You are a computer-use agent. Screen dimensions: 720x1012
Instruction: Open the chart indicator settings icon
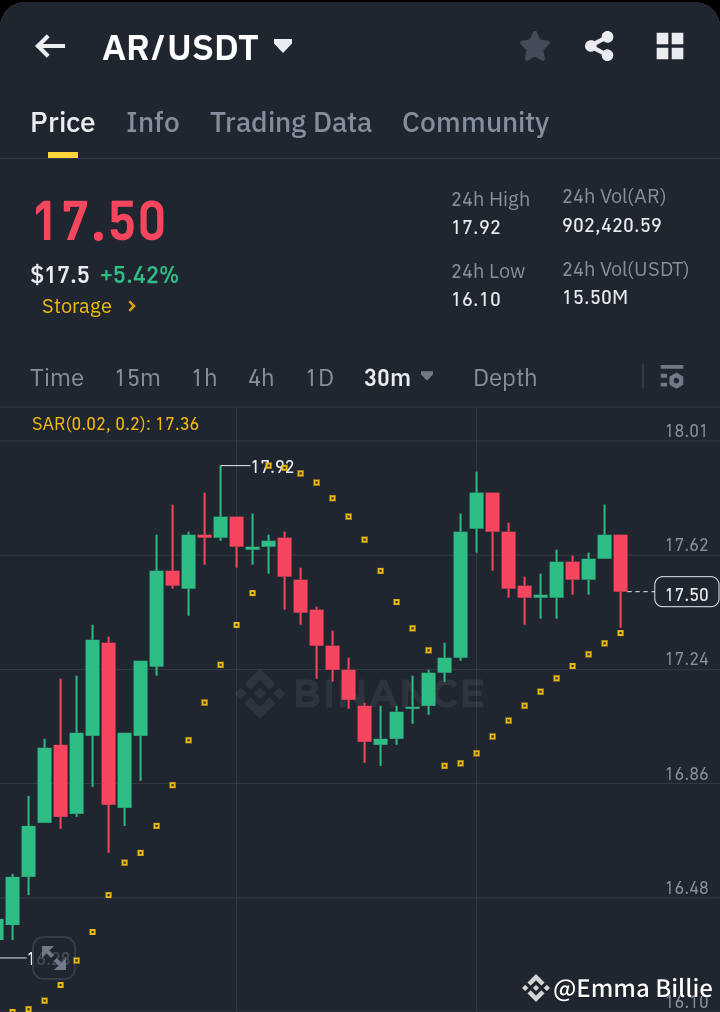click(671, 378)
